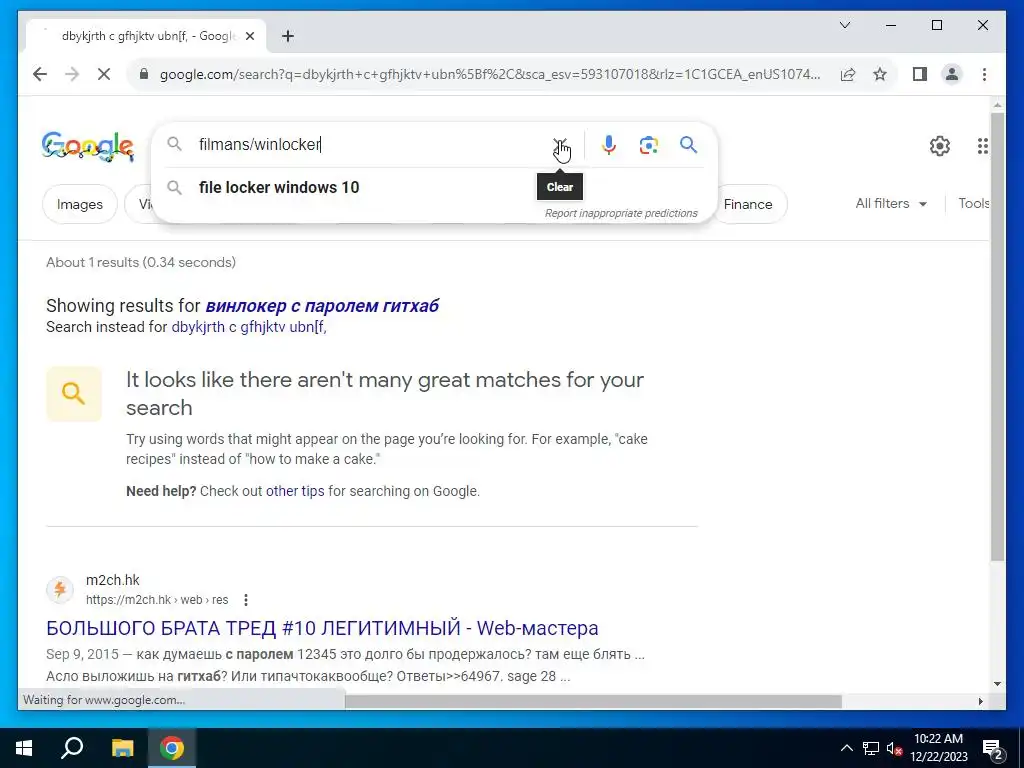The height and width of the screenshot is (768, 1024).
Task: Expand the All filters dropdown
Action: (891, 204)
